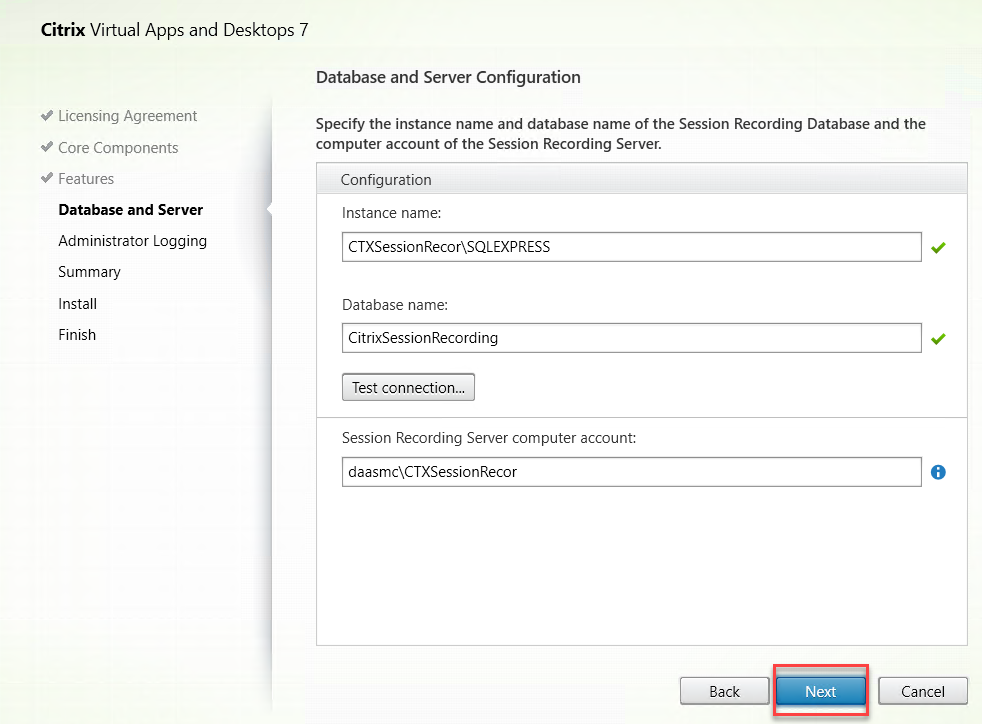Image resolution: width=982 pixels, height=724 pixels.
Task: Click green checkmark next to Instance name field
Action: [x=938, y=248]
